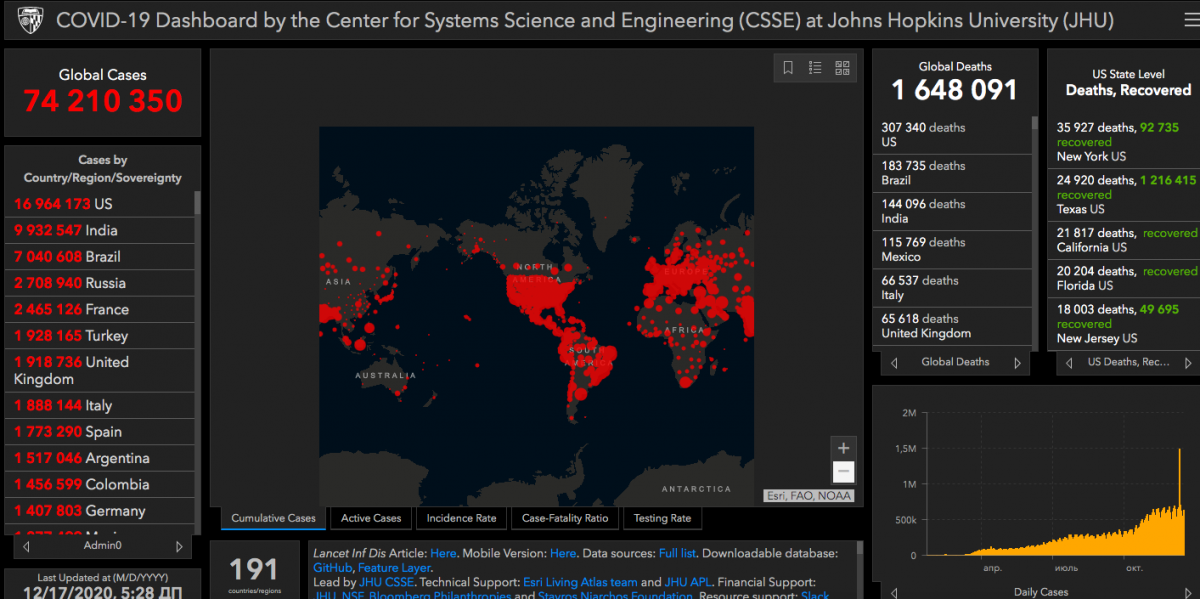Select '1 918 736 United Kingdom' cases row
Screen dimensions: 1200x599
click(100, 370)
